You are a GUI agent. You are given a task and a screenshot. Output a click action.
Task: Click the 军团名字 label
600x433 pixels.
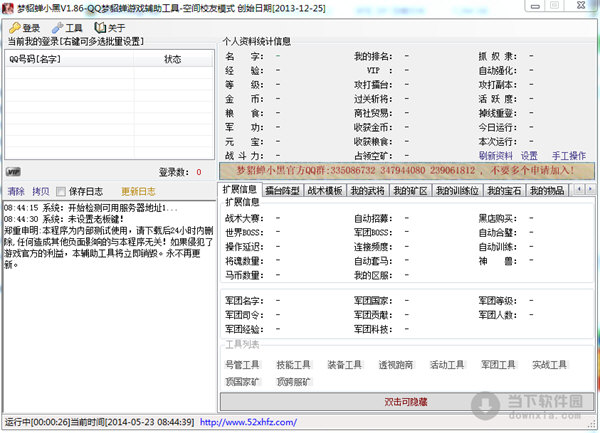click(244, 301)
